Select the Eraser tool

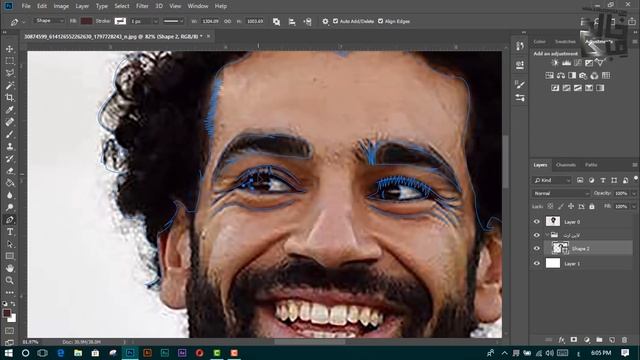[x=9, y=171]
